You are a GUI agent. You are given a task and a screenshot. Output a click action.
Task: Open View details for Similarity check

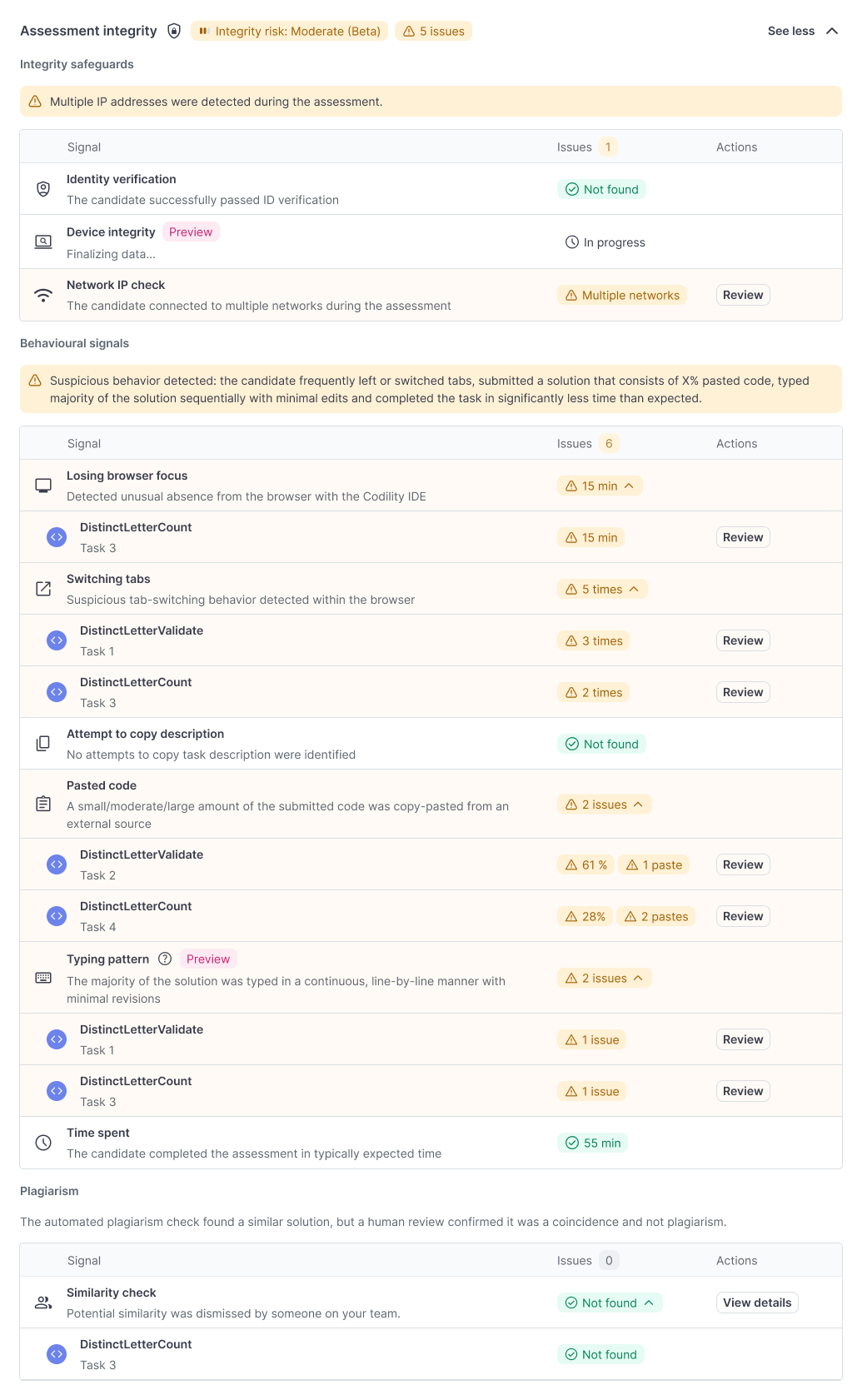point(757,1303)
